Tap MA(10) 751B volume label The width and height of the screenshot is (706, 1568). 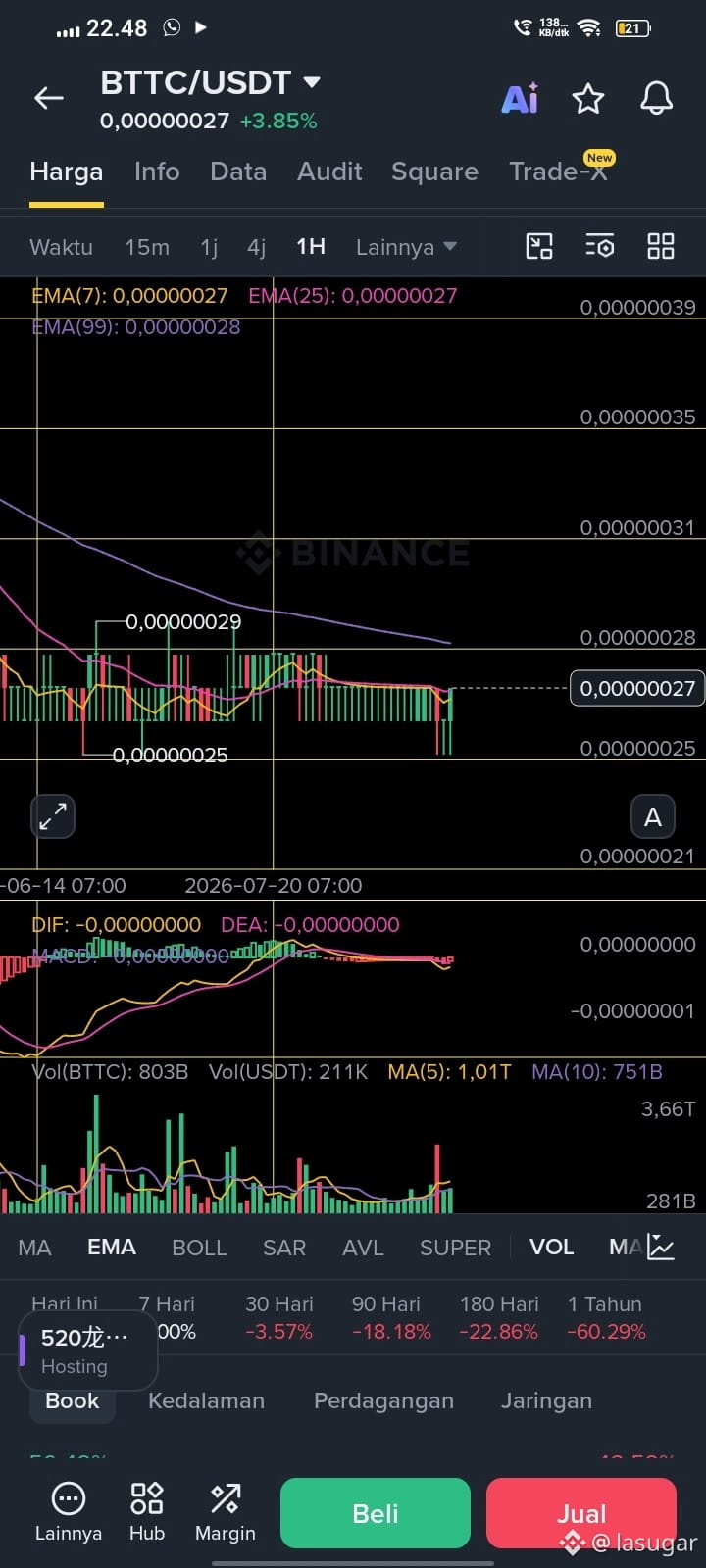tap(597, 1071)
